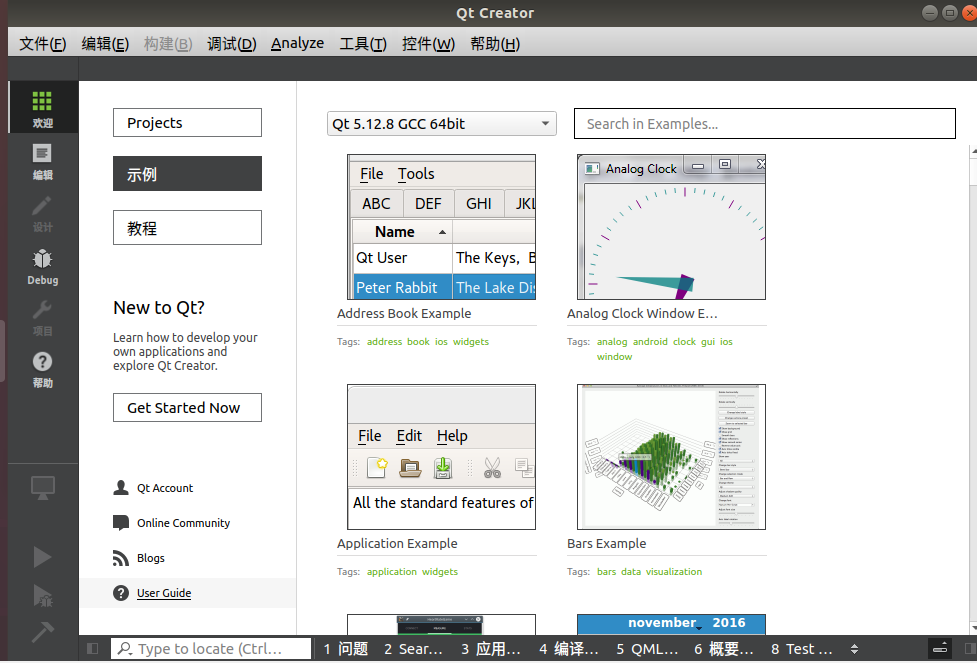Open the 构建(B) menu

(168, 44)
